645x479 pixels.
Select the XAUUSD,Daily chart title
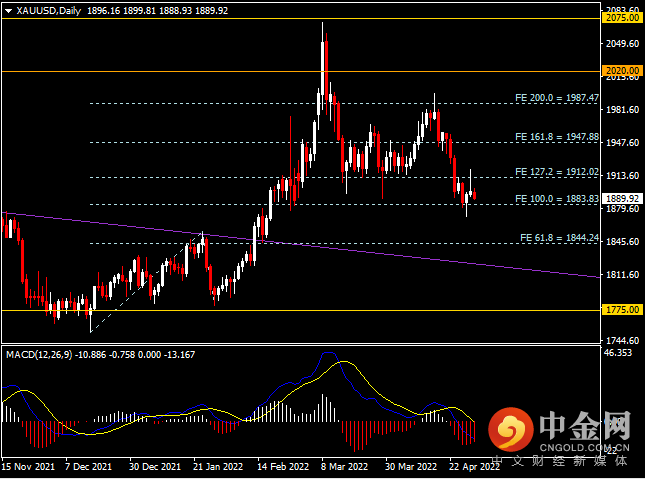pos(49,11)
